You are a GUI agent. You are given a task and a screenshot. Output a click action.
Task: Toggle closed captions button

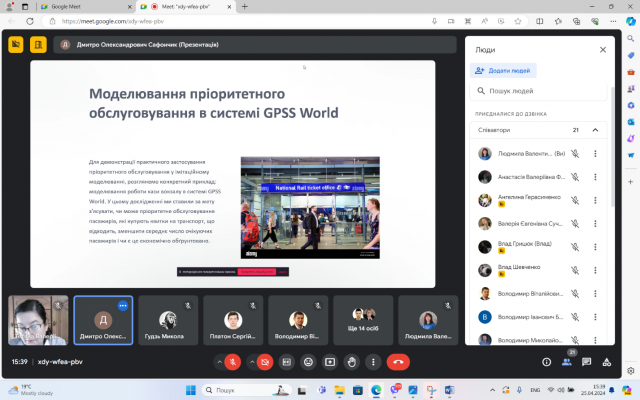(287, 361)
